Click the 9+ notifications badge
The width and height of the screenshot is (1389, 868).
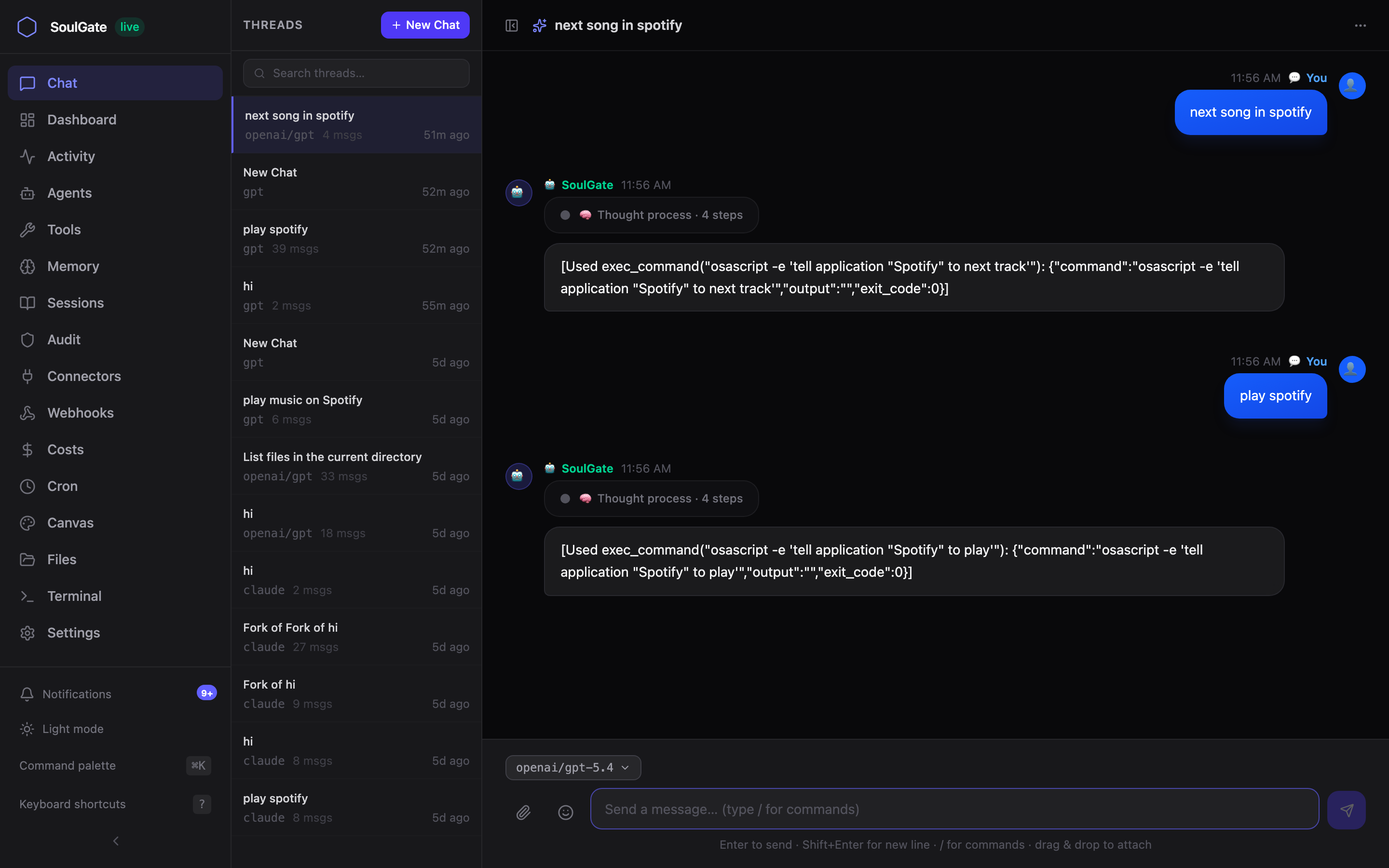coord(206,693)
